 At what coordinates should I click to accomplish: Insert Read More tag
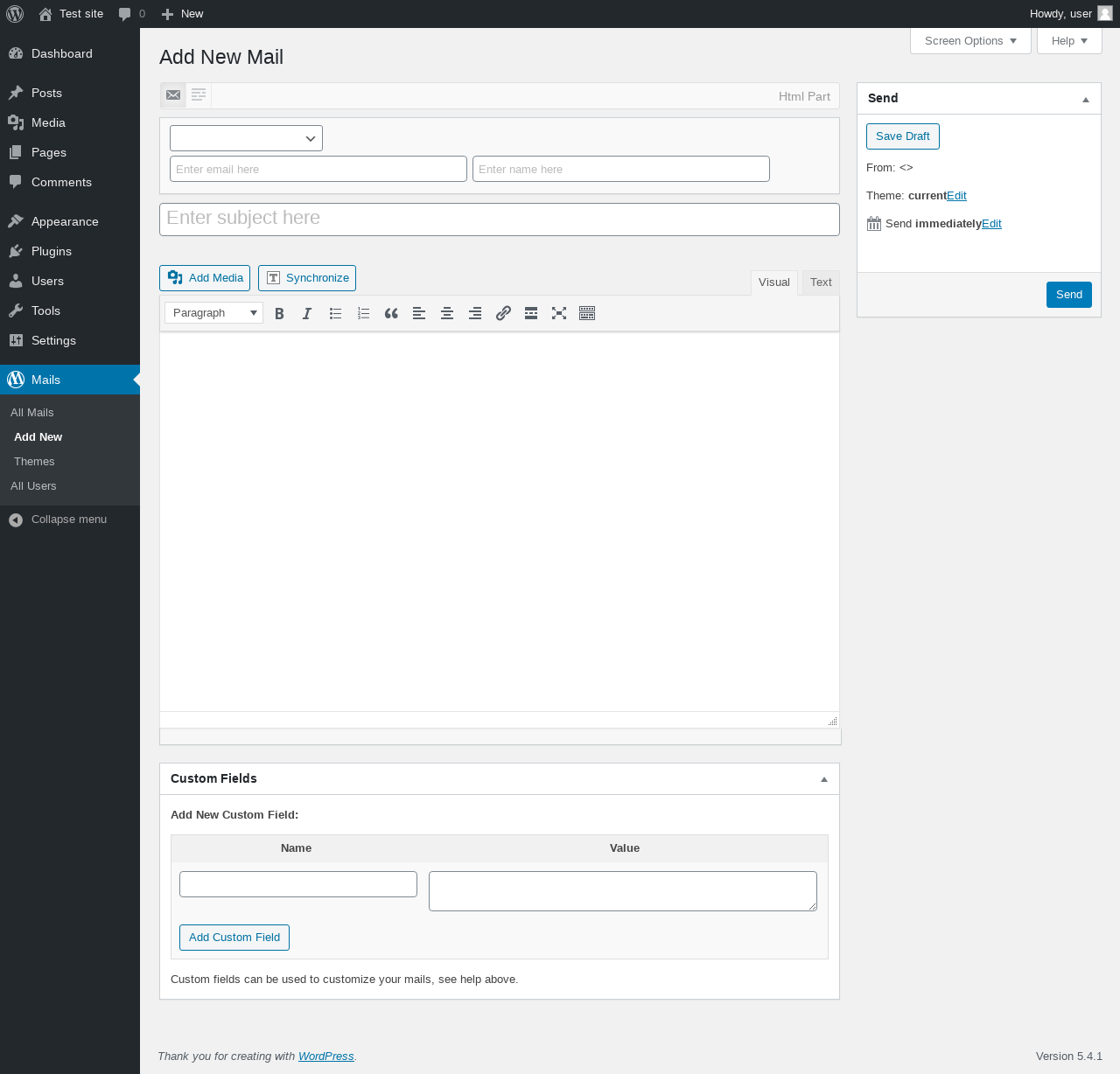pyautogui.click(x=531, y=313)
